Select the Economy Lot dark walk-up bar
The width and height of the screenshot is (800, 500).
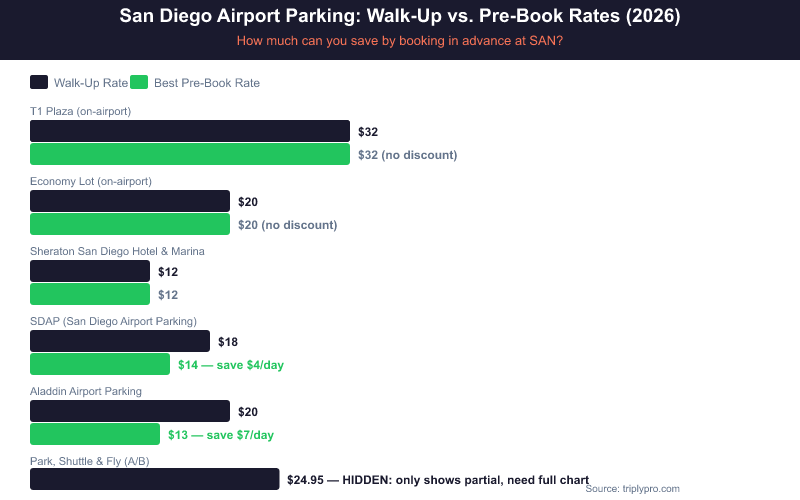pyautogui.click(x=130, y=201)
